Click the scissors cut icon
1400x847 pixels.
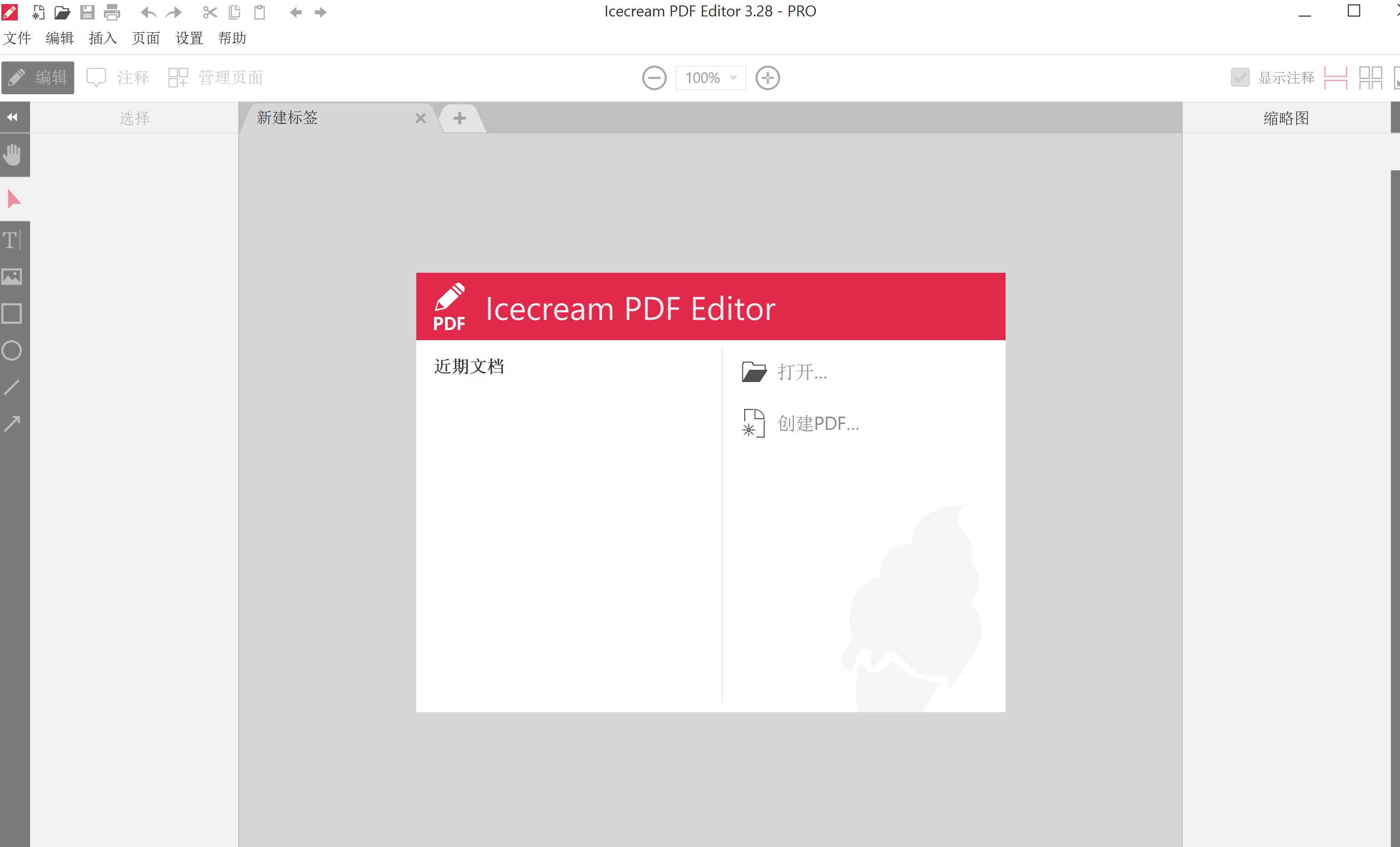(210, 12)
